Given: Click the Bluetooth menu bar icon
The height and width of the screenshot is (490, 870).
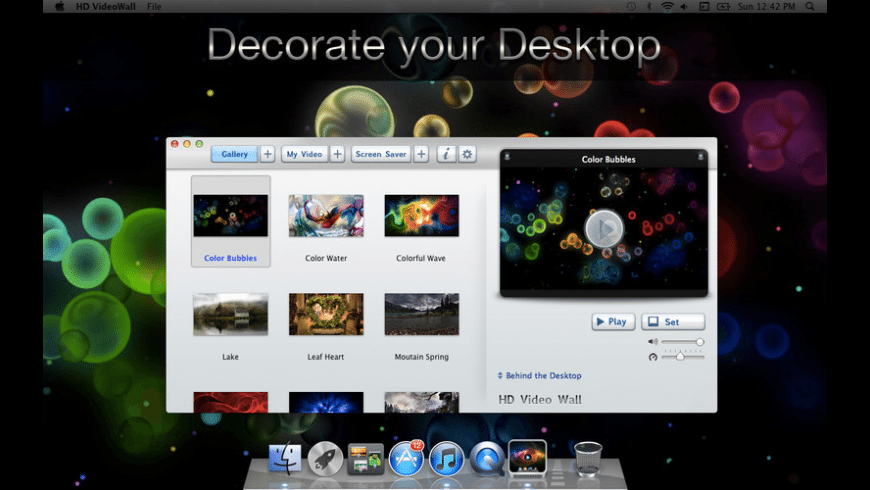Looking at the screenshot, I should coord(649,7).
